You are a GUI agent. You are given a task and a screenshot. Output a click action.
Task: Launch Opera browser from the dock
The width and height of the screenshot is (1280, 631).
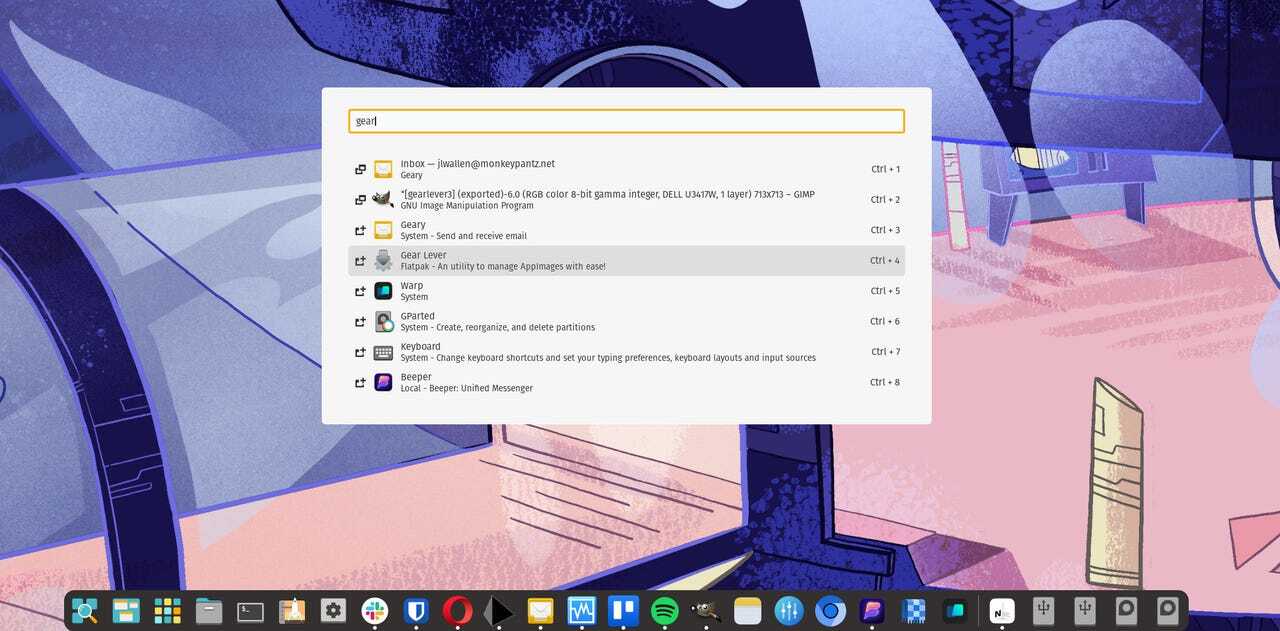click(x=458, y=610)
